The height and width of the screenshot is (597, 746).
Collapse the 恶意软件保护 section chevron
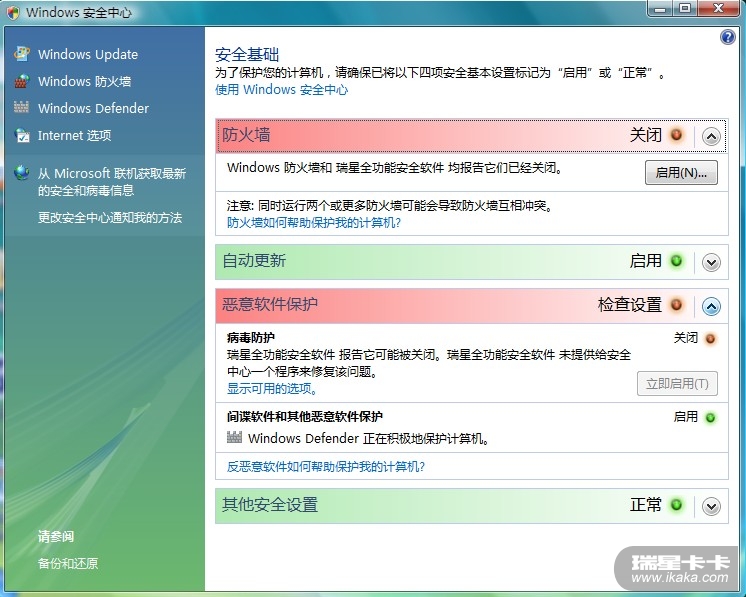click(x=711, y=306)
